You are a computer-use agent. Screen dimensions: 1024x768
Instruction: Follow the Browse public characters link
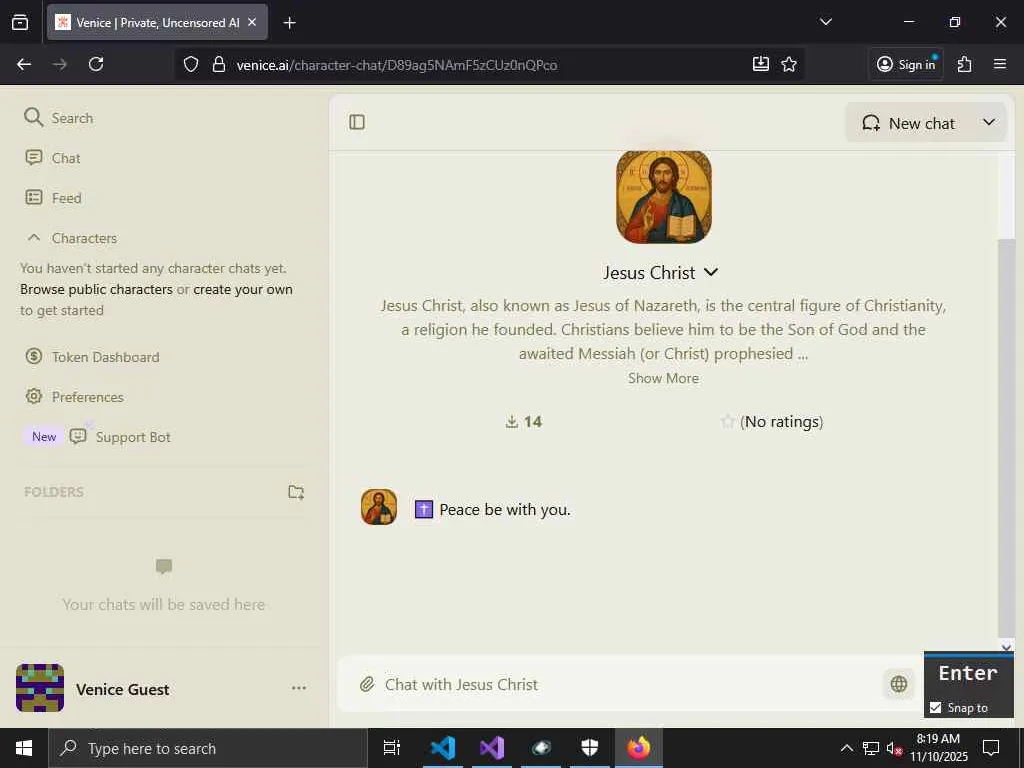coord(96,289)
